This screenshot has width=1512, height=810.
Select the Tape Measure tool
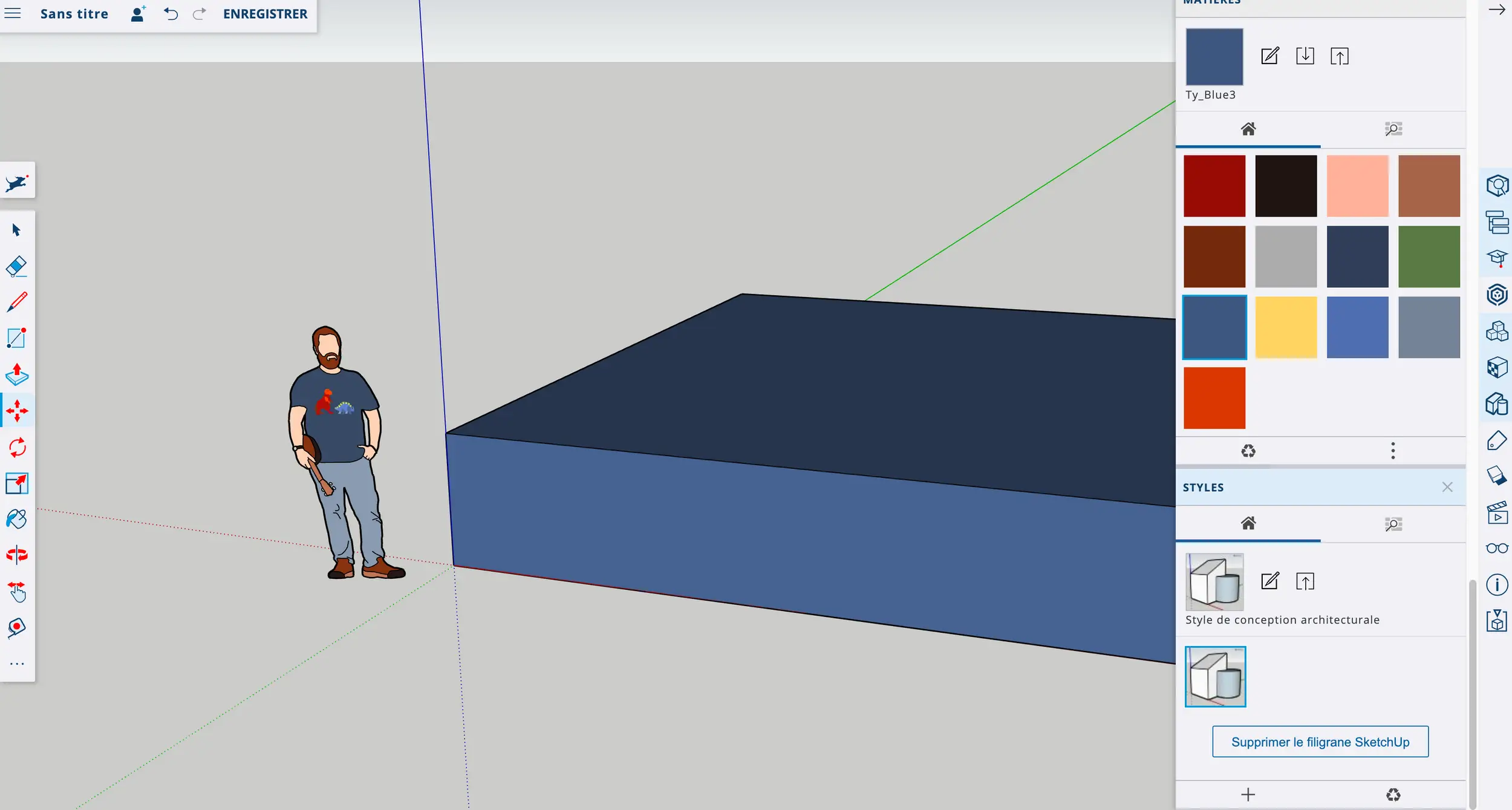[x=17, y=627]
